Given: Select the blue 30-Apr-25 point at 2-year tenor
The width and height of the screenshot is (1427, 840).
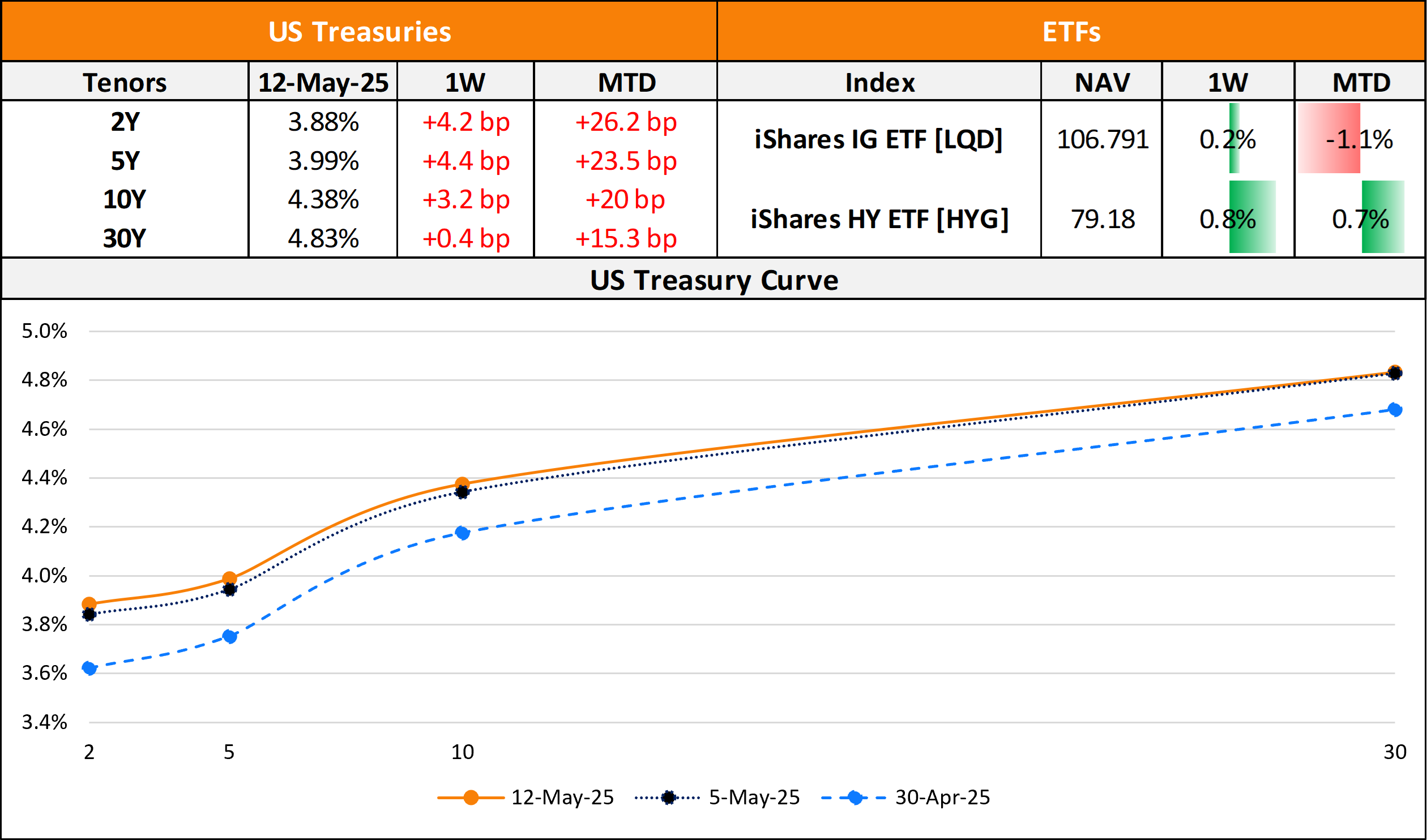Looking at the screenshot, I should tap(89, 668).
